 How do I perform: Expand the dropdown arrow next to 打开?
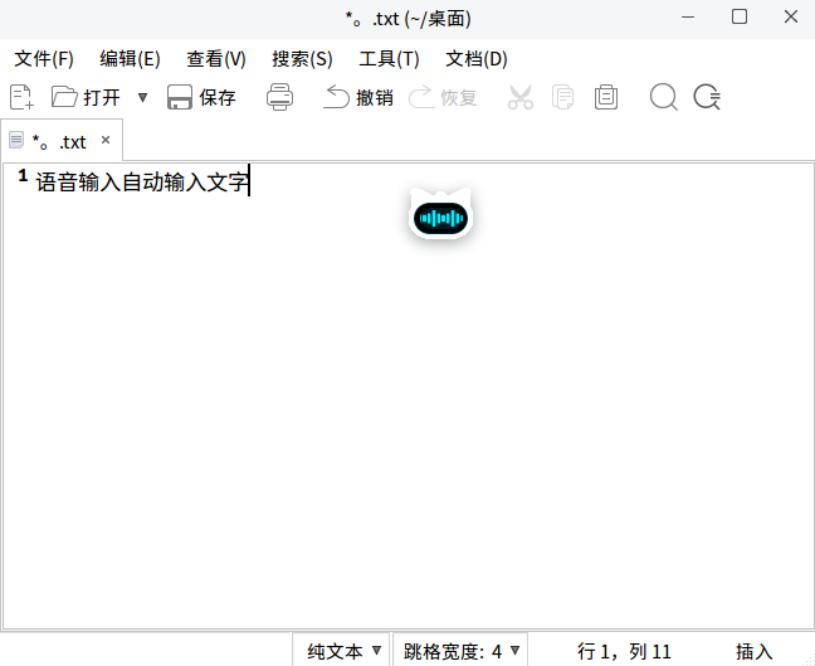tap(143, 97)
